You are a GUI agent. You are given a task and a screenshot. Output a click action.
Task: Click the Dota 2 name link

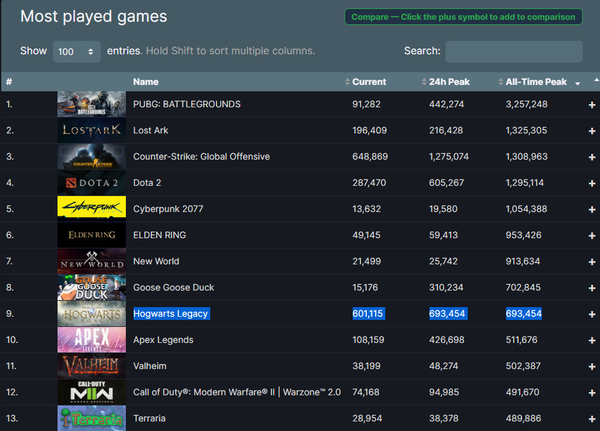tap(147, 183)
